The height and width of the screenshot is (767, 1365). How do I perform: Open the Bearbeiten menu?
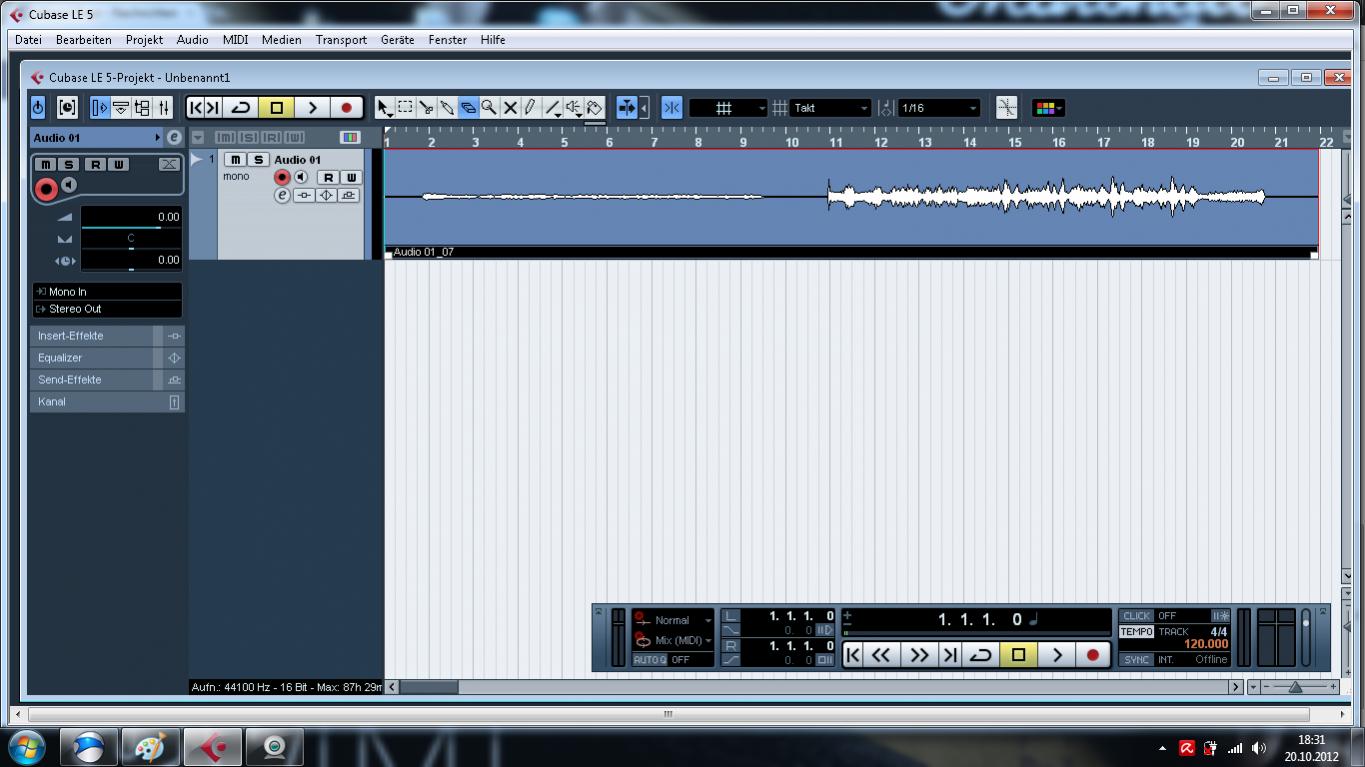84,40
